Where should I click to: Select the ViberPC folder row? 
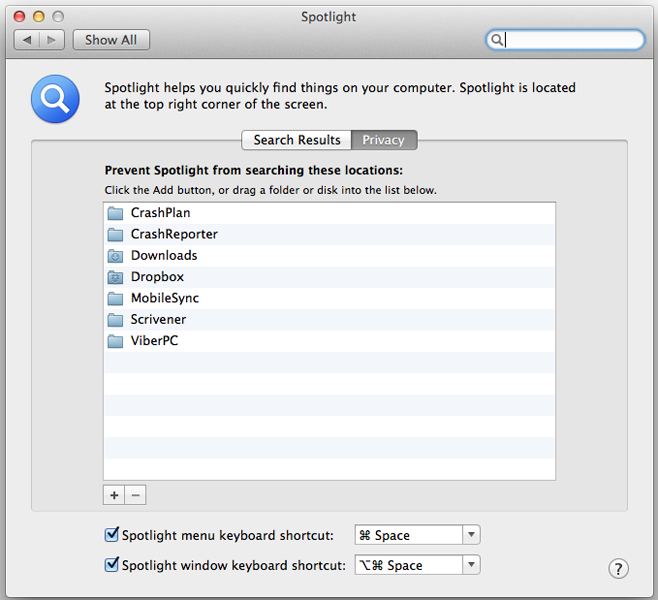tap(329, 341)
